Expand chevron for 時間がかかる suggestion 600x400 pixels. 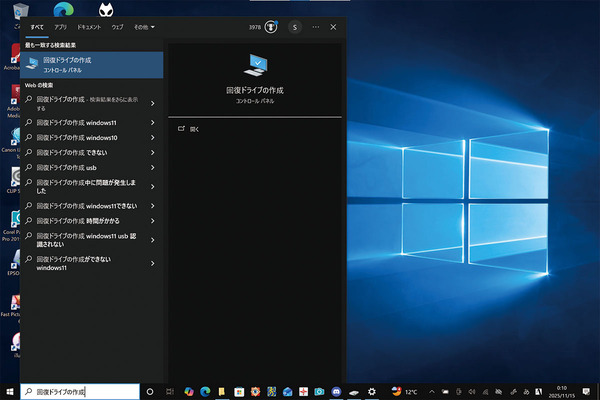[x=152, y=221]
